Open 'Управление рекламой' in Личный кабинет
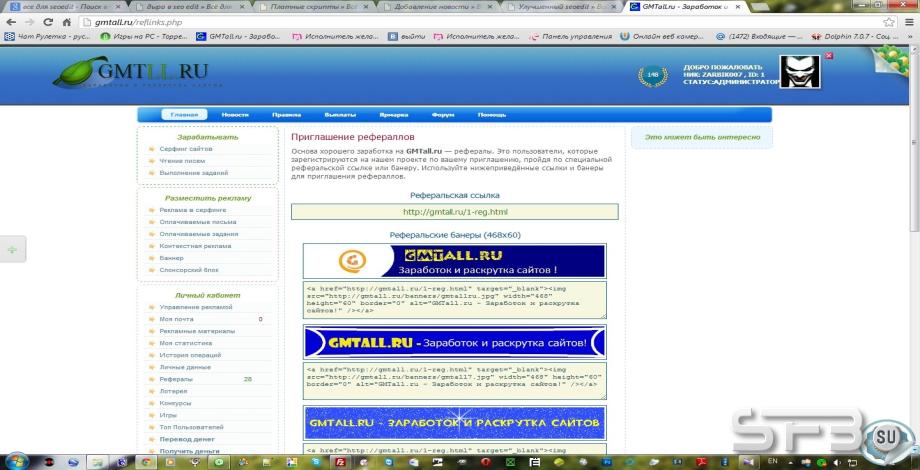 pos(196,307)
